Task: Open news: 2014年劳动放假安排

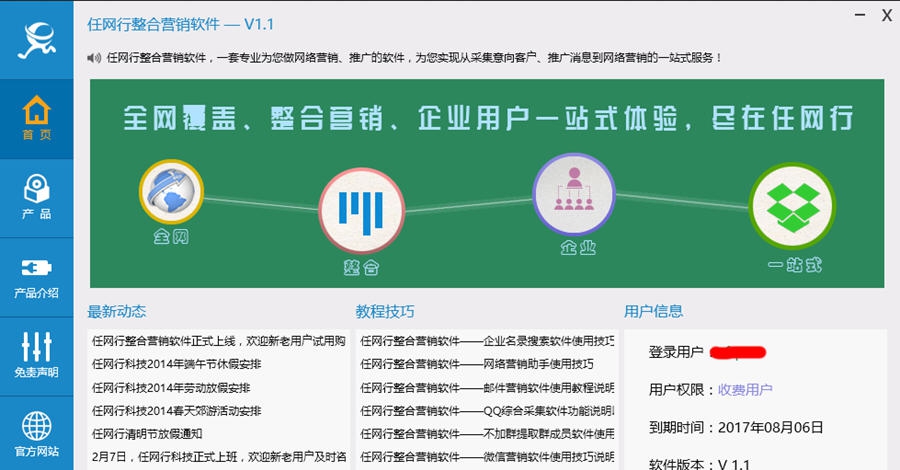Action: tap(171, 387)
